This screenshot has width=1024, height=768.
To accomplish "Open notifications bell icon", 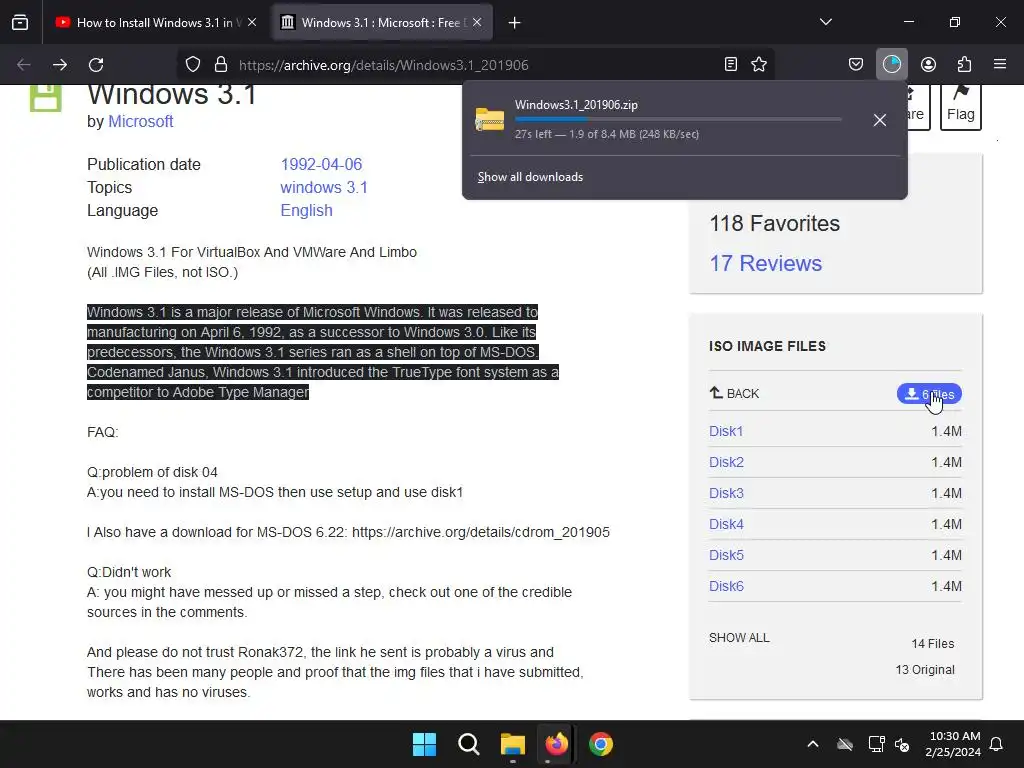I will [997, 744].
